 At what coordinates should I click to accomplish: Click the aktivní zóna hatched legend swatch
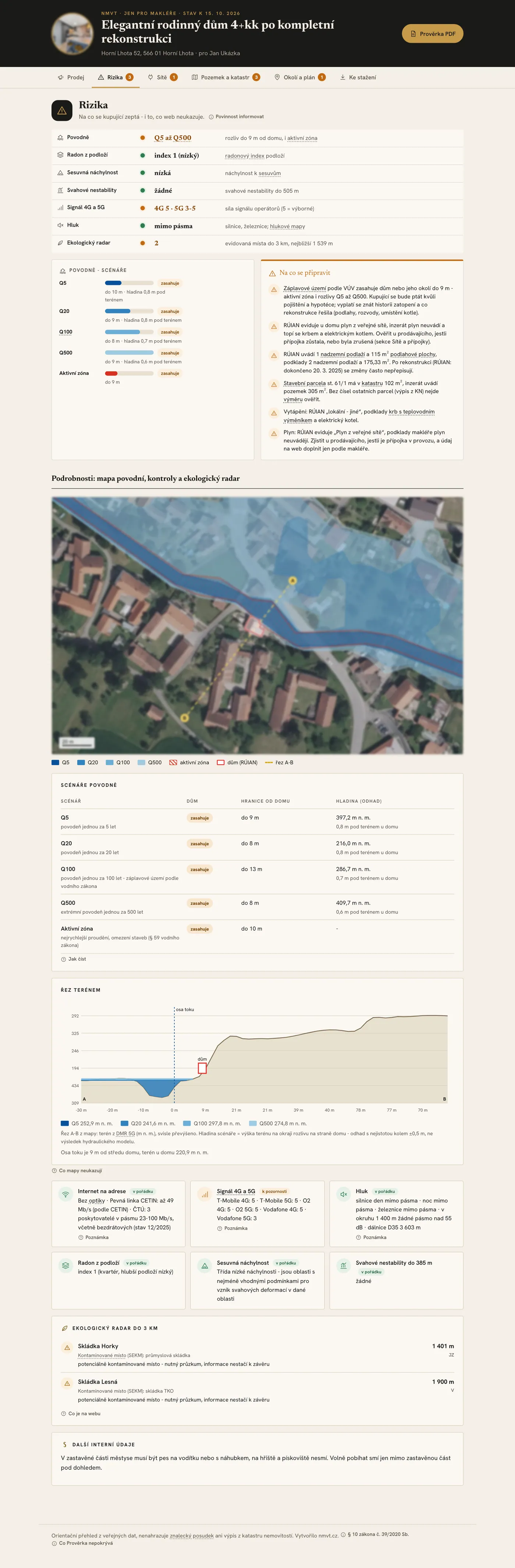[x=173, y=762]
